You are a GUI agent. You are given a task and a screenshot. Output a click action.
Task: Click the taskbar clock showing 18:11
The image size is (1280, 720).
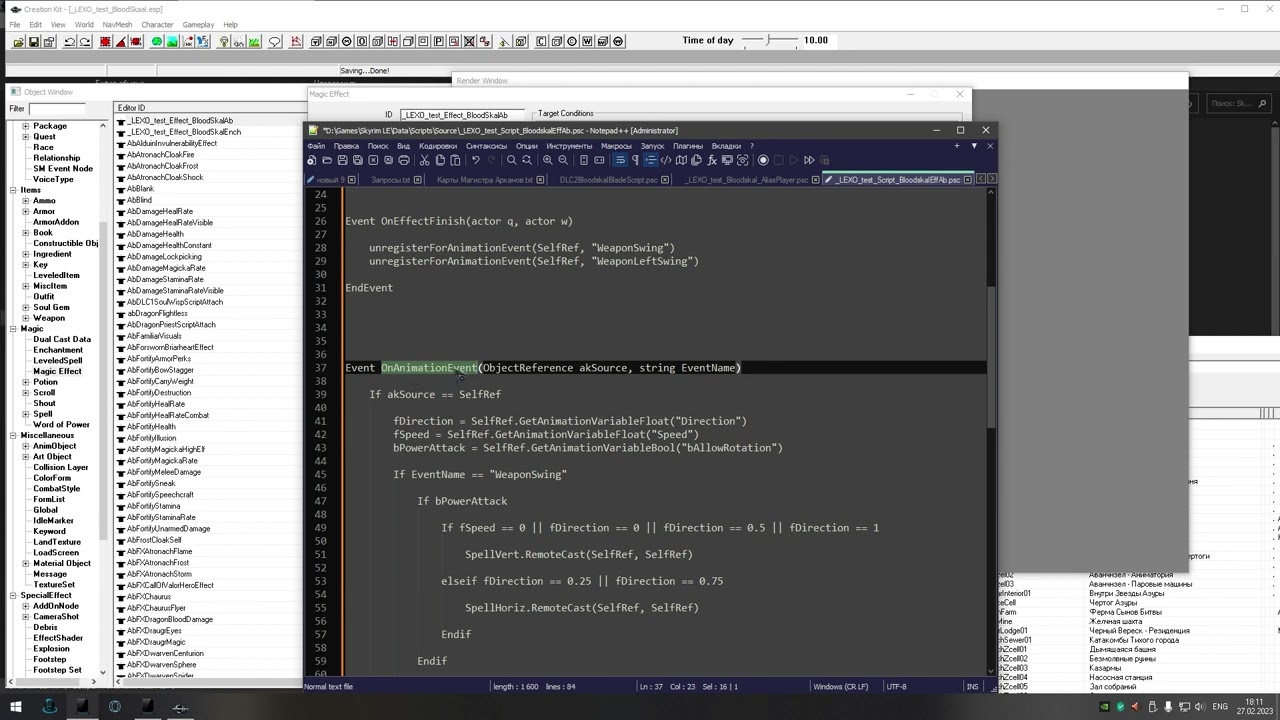point(1254,707)
